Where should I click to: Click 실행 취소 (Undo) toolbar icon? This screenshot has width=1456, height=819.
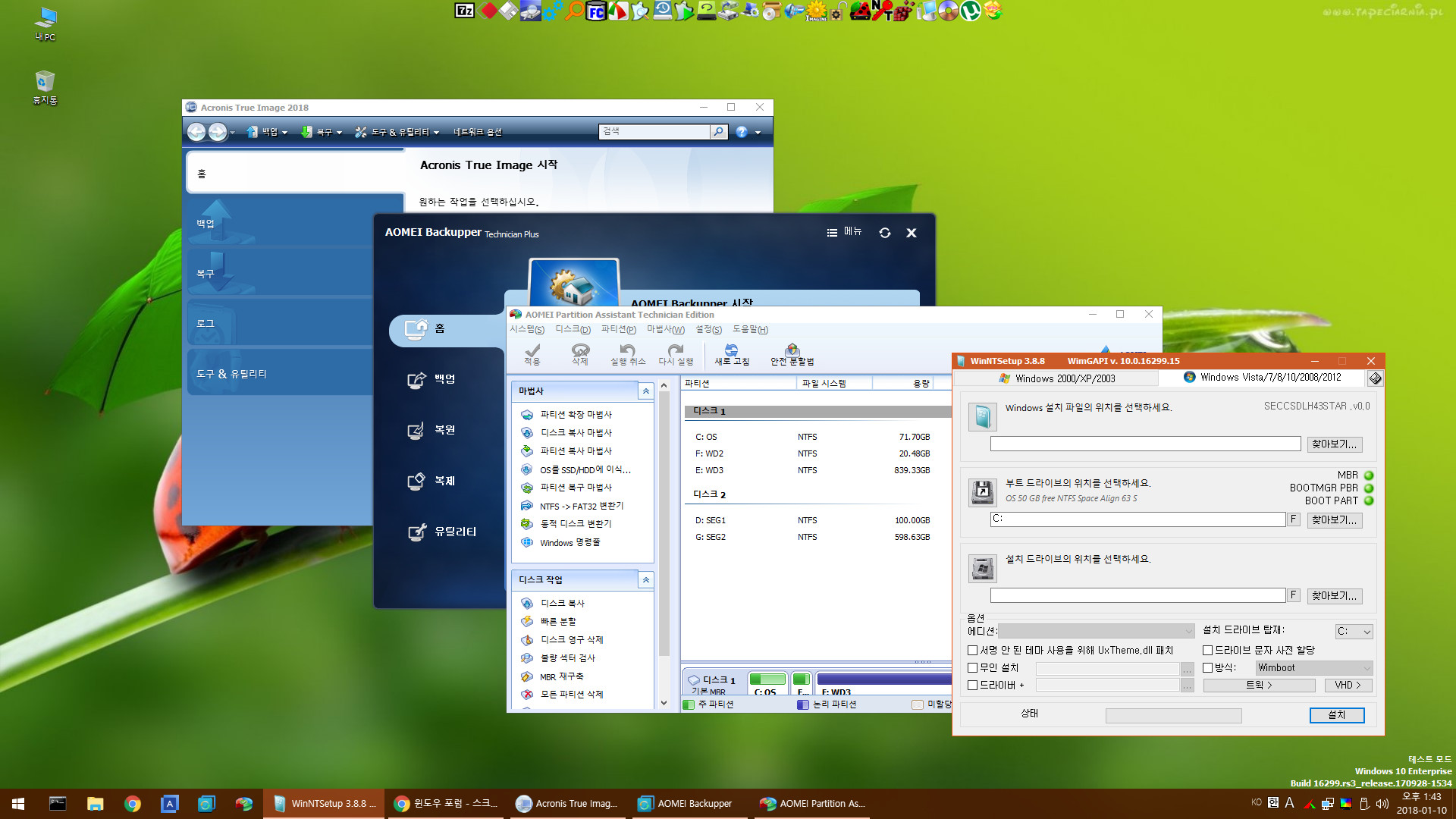click(x=628, y=354)
